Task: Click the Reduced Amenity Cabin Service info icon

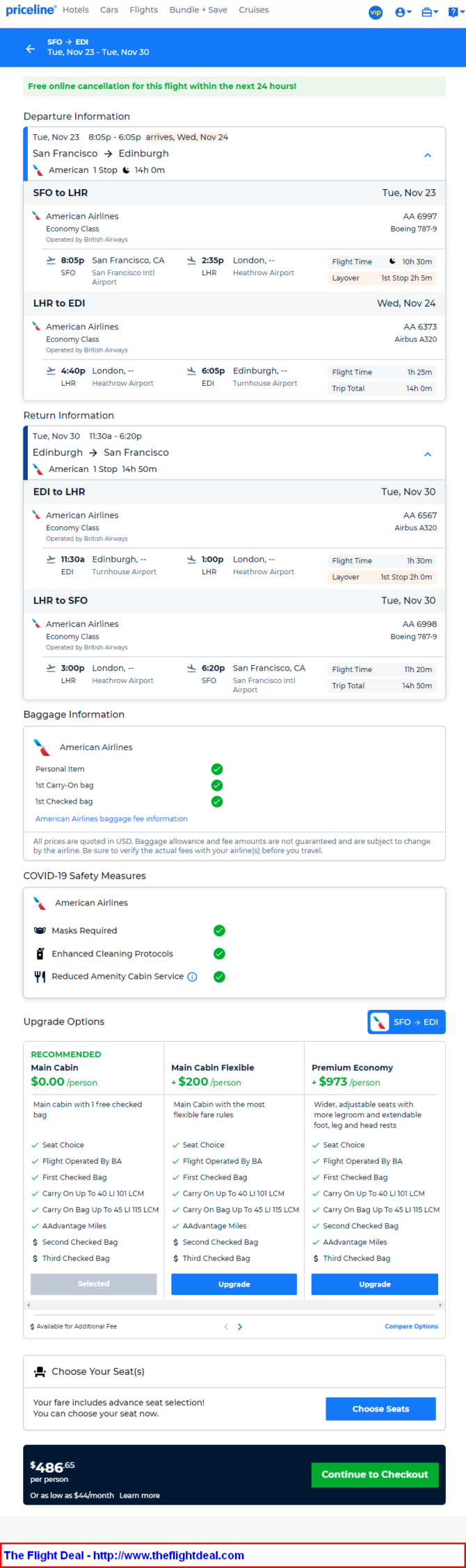Action: tap(193, 977)
